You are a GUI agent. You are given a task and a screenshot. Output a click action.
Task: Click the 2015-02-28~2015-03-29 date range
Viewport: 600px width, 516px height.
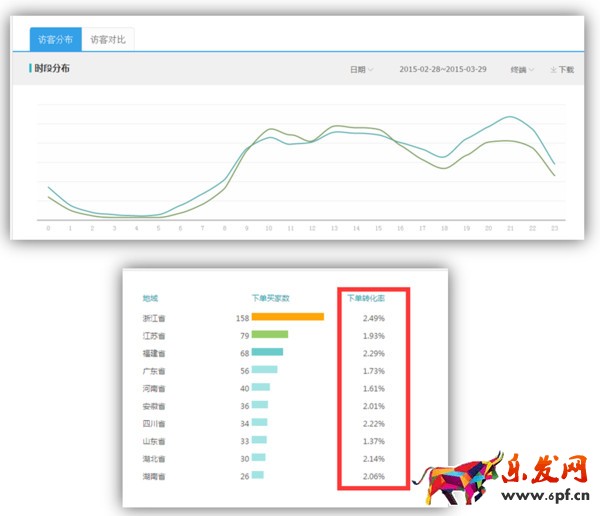click(443, 70)
